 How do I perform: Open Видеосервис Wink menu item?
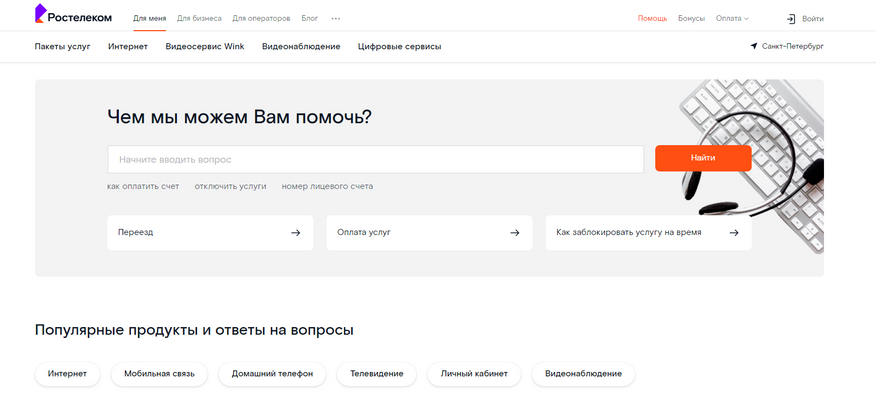click(205, 46)
